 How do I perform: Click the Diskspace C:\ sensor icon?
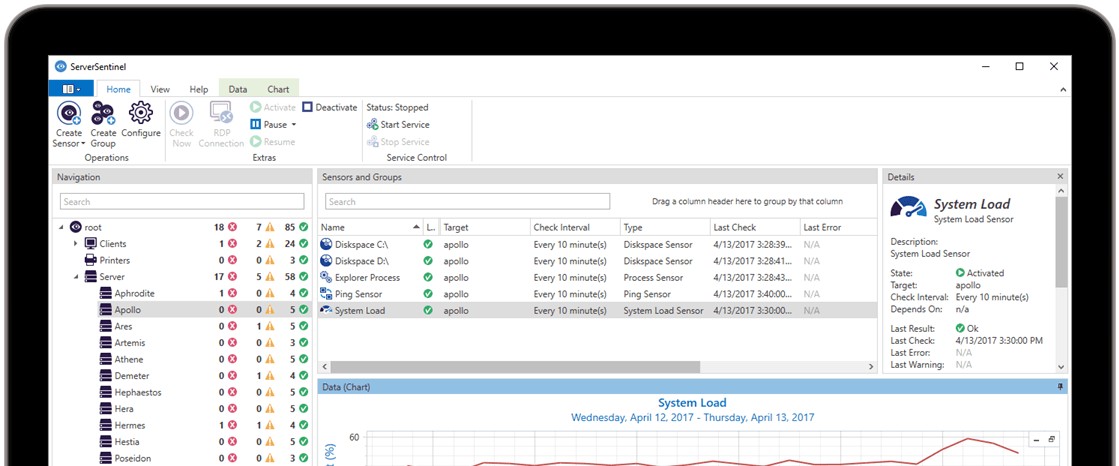click(326, 244)
